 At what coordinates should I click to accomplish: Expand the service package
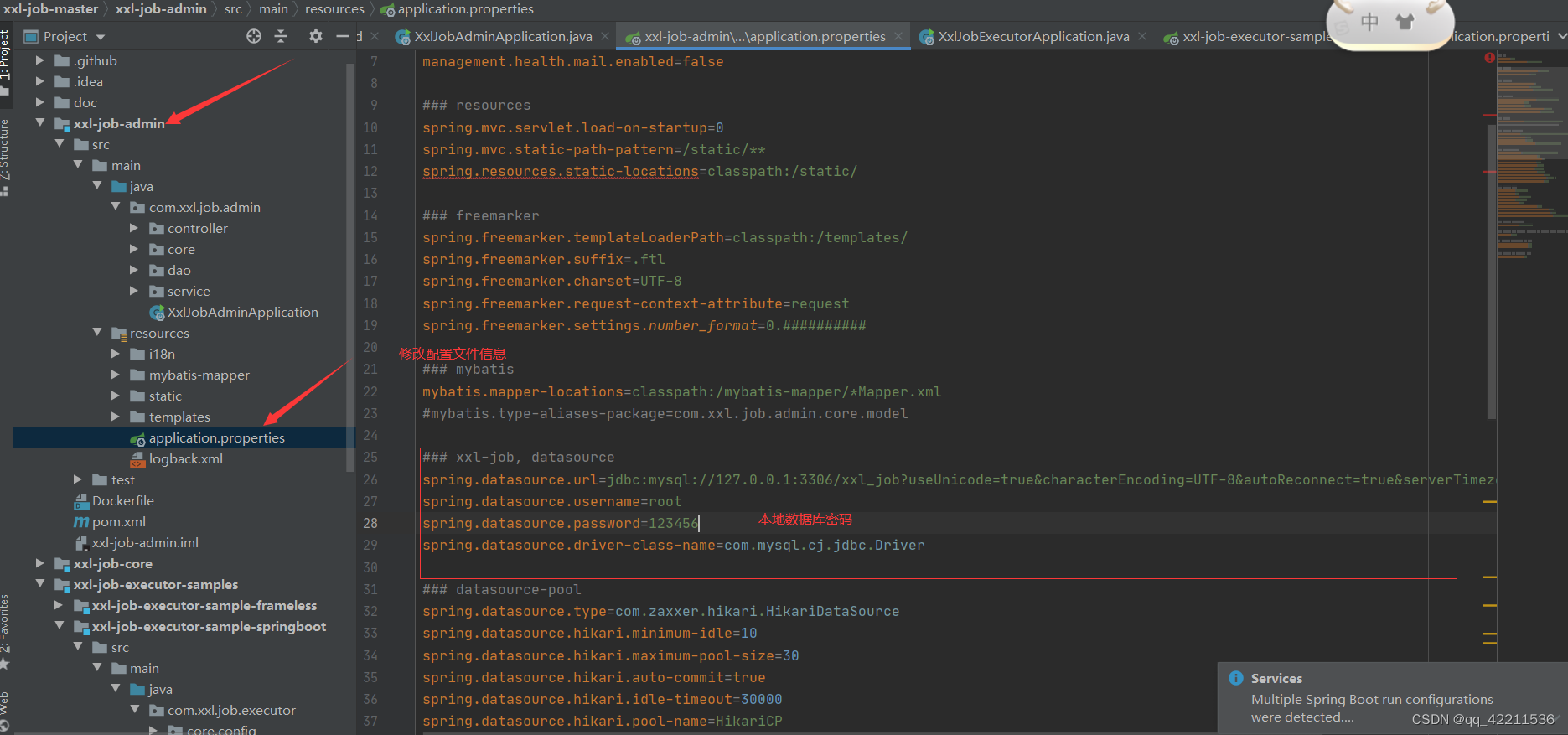(134, 291)
